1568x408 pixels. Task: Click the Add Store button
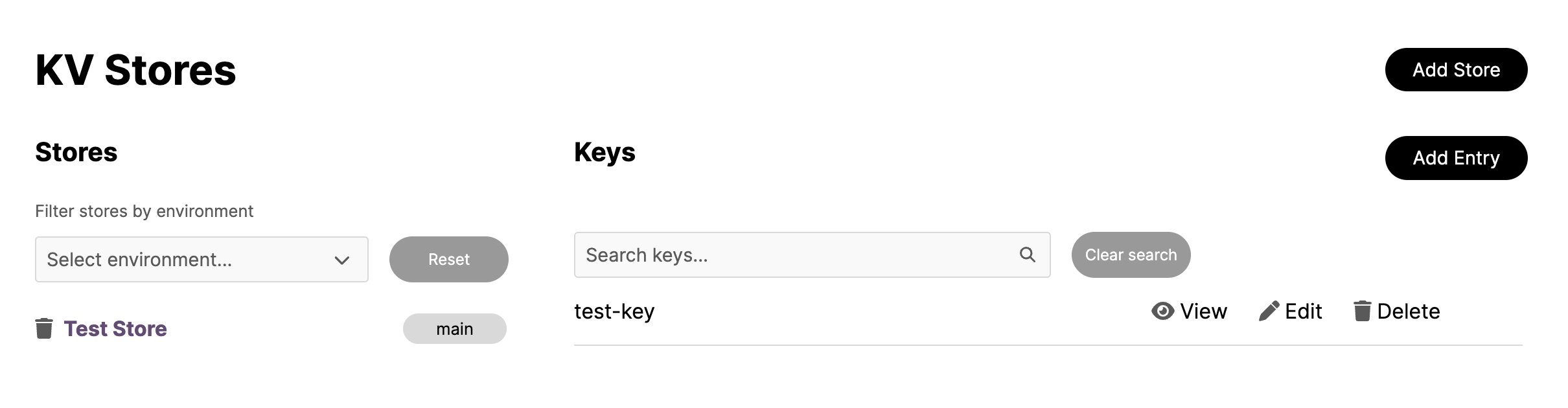pyautogui.click(x=1456, y=70)
